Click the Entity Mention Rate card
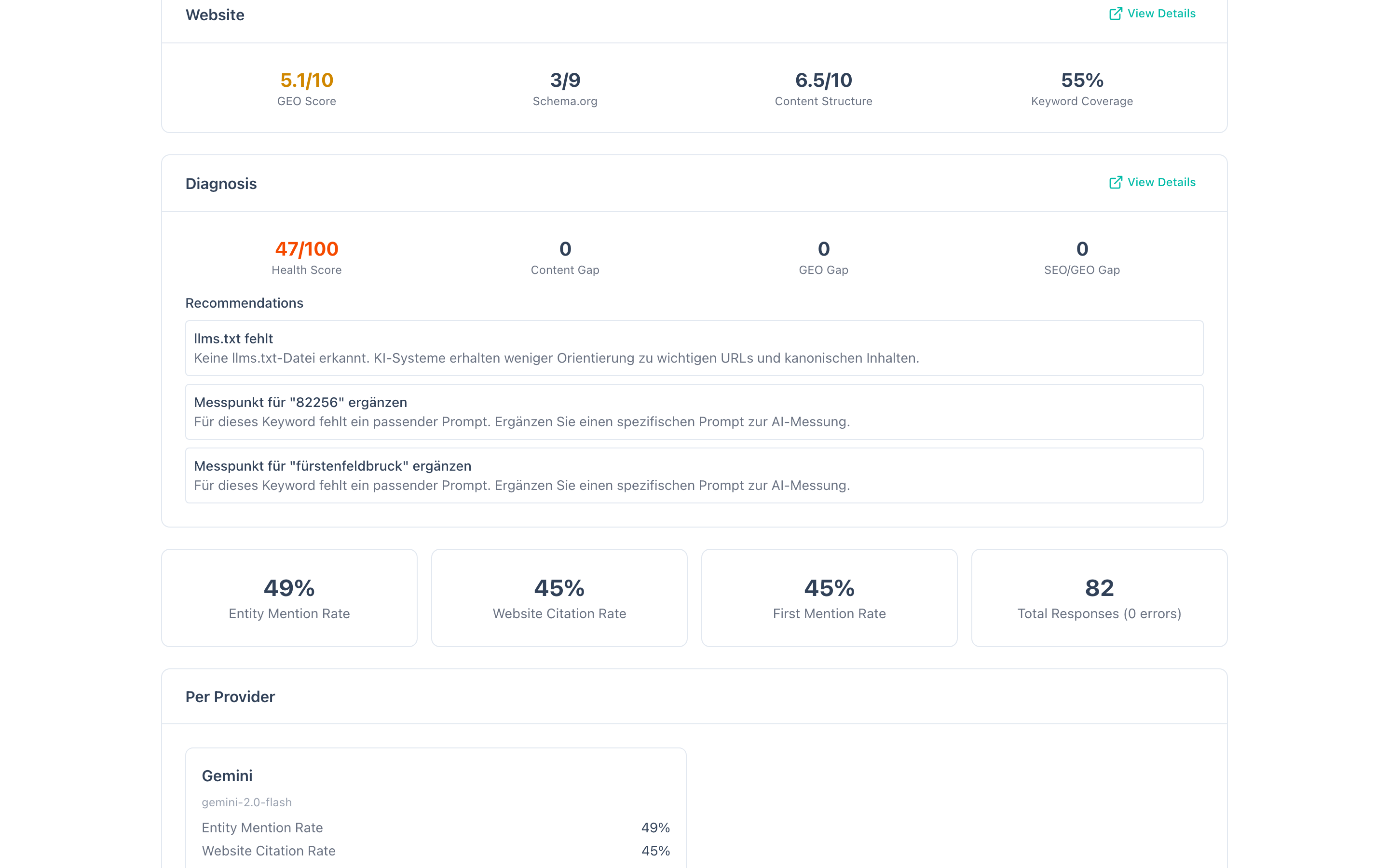 (x=289, y=597)
